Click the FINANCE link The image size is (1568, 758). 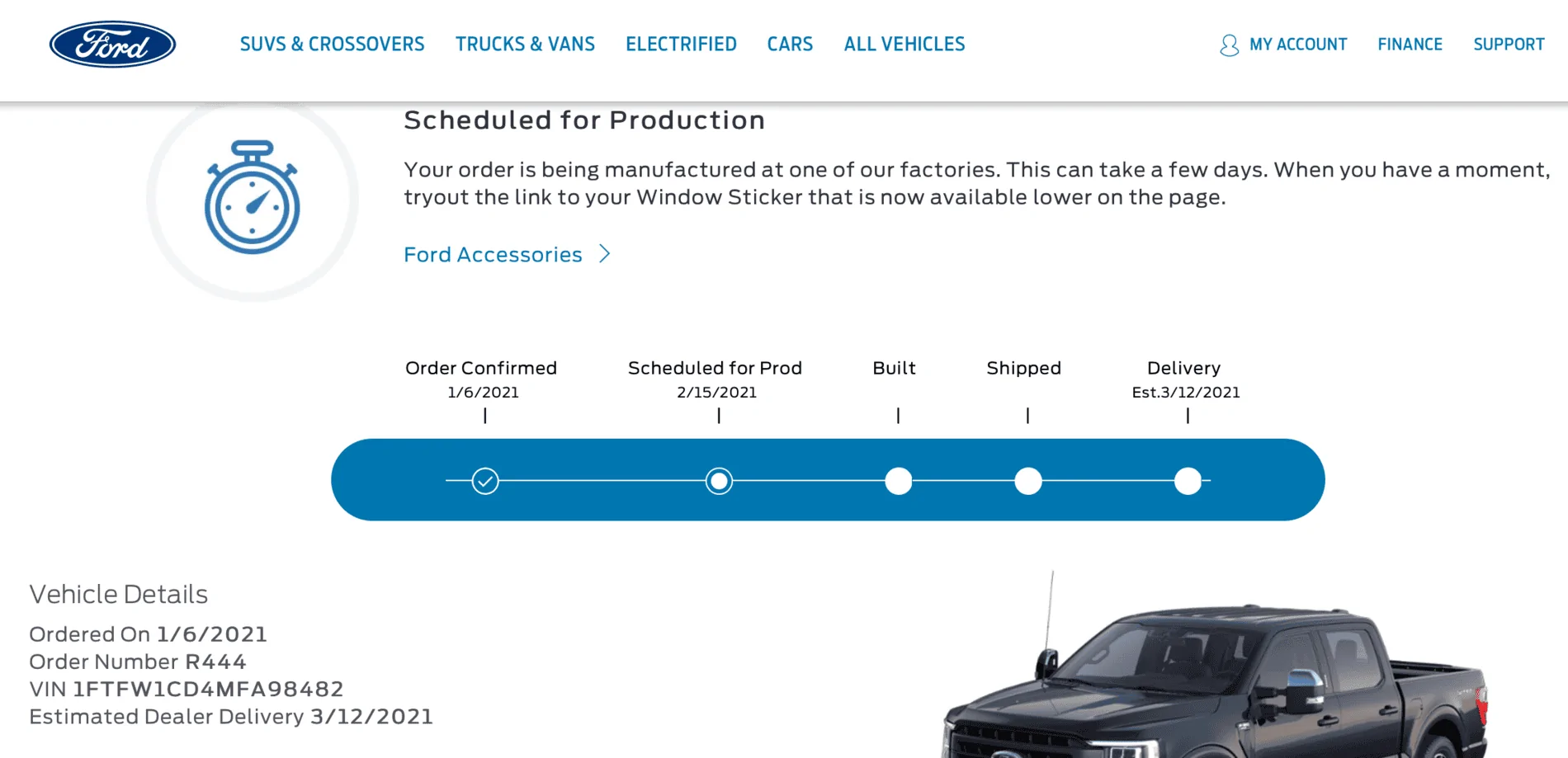click(x=1410, y=44)
